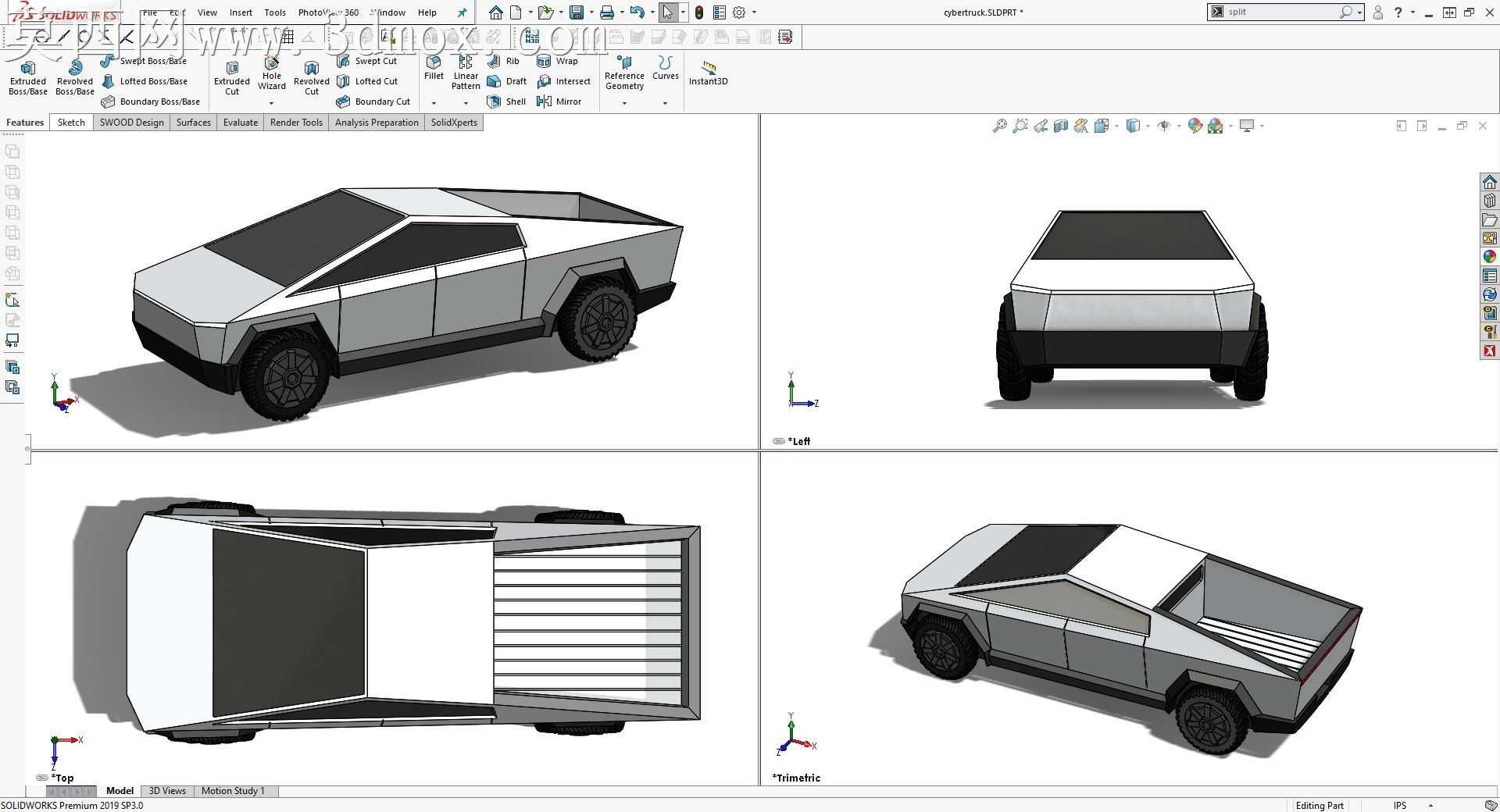
Task: Select the Extruded Boss/Base tool
Action: tap(28, 78)
